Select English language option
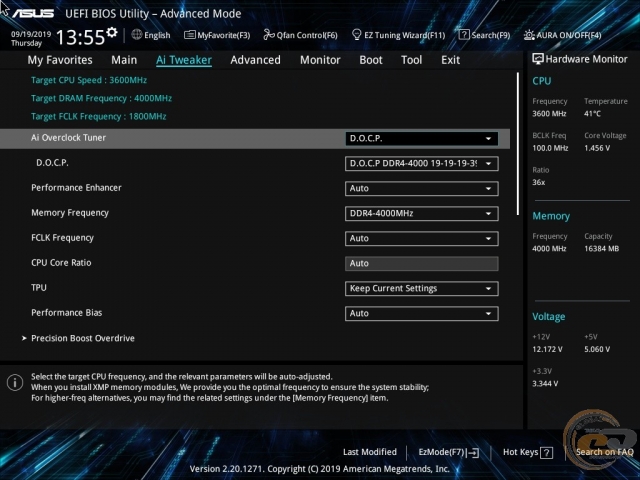Viewport: 640px width, 480px height. [x=157, y=35]
